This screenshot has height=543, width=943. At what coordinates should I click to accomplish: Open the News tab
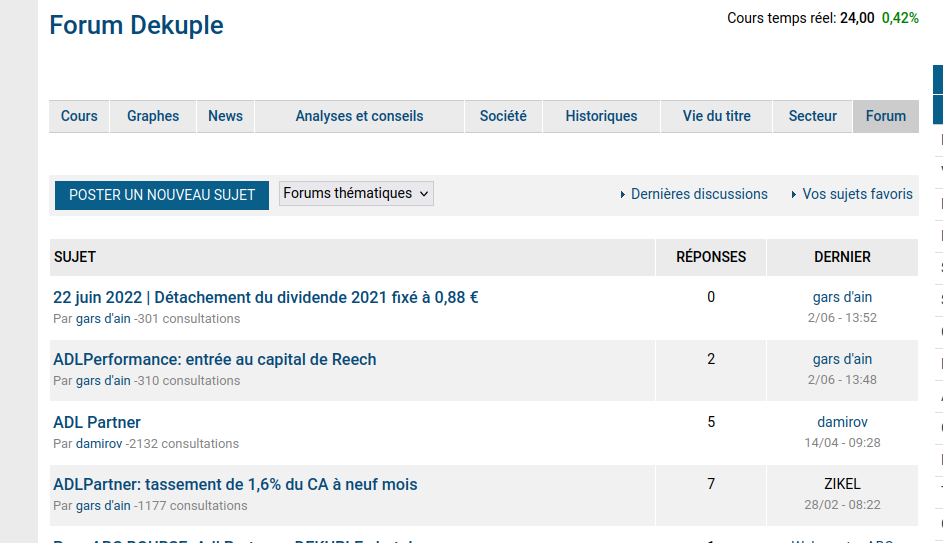pyautogui.click(x=226, y=116)
